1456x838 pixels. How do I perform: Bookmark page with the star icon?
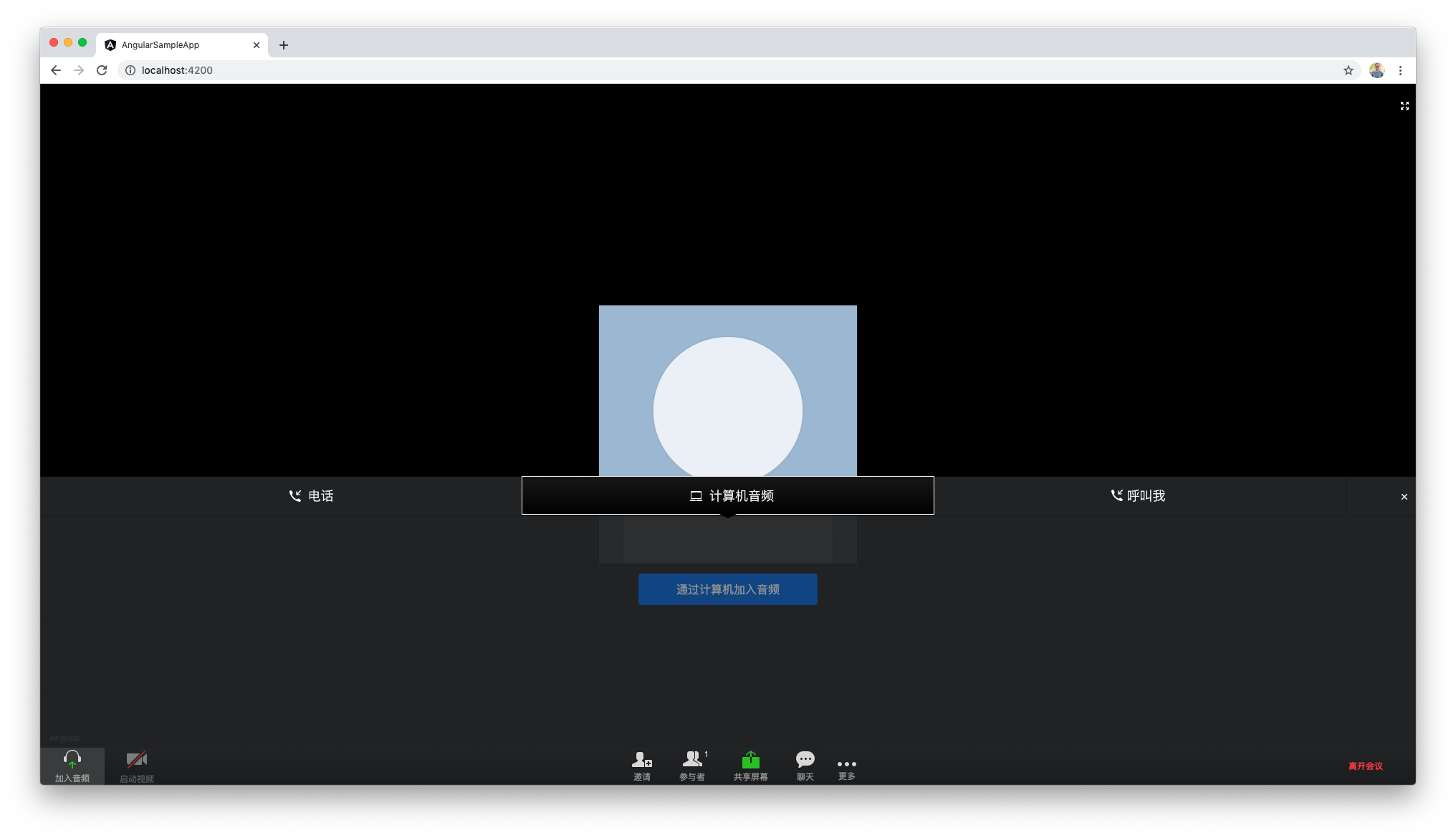coord(1348,70)
